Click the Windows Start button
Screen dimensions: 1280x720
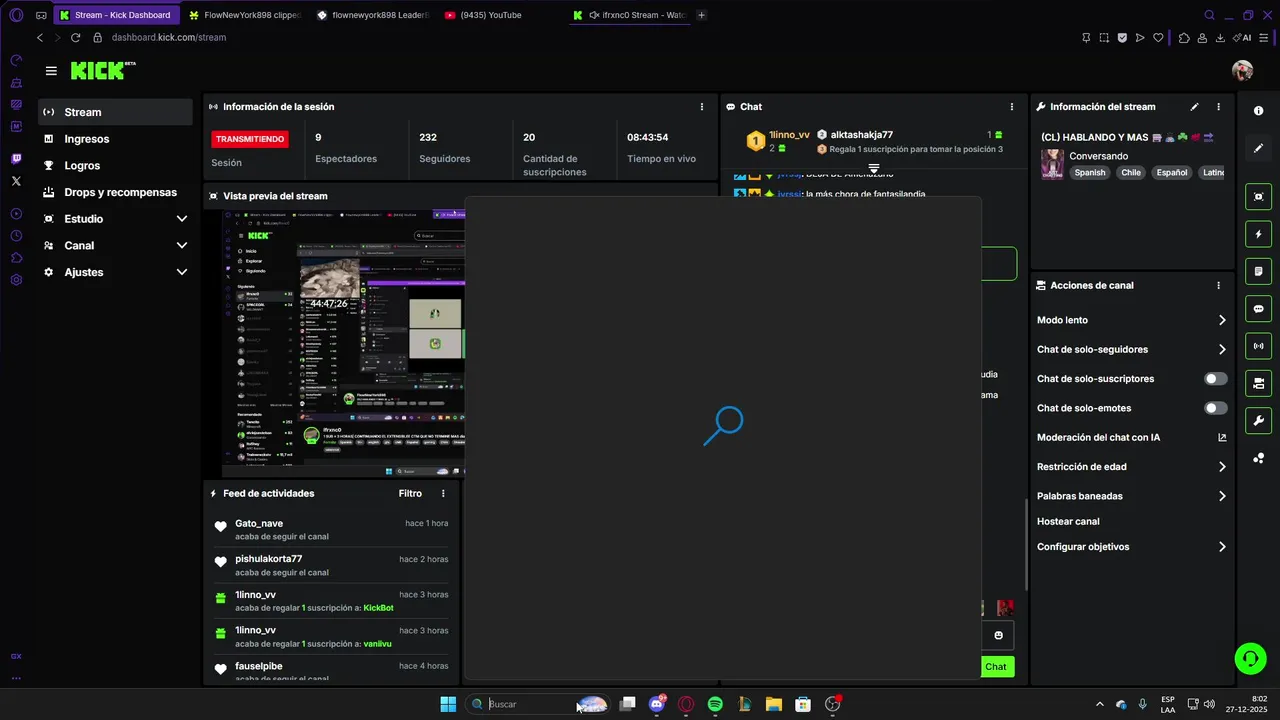(448, 704)
